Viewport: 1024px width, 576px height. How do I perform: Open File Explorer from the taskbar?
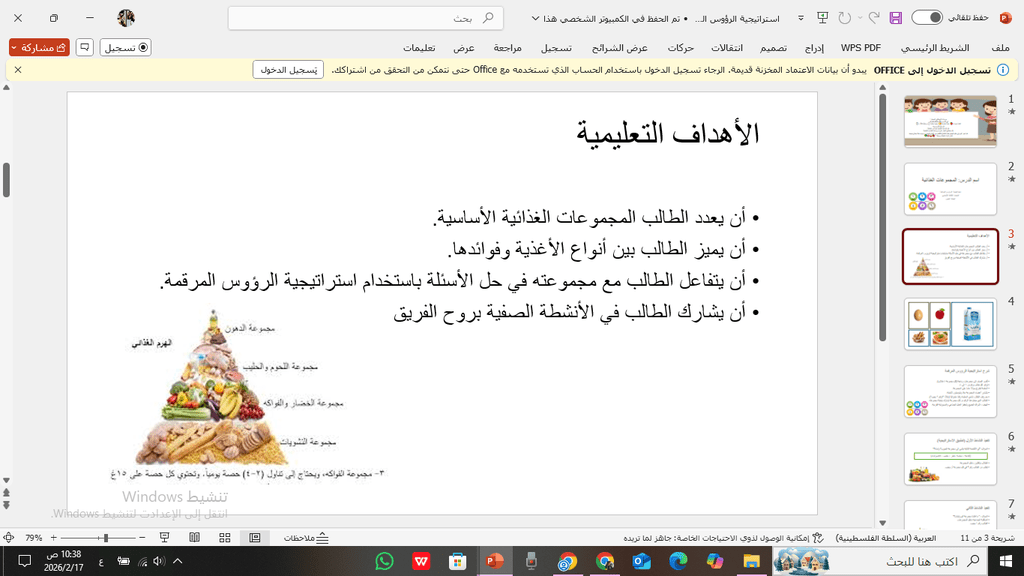751,561
